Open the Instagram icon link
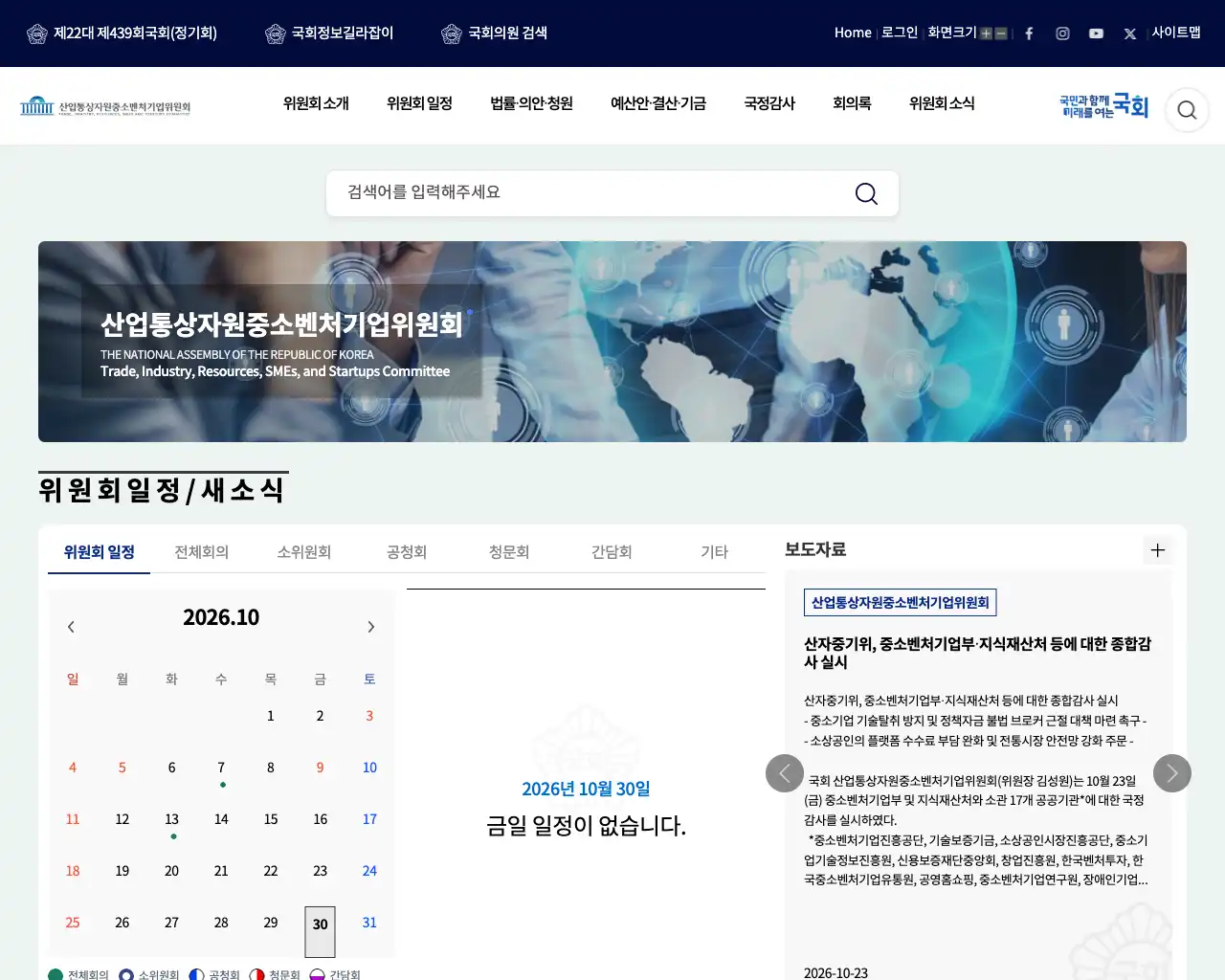 [1062, 33]
